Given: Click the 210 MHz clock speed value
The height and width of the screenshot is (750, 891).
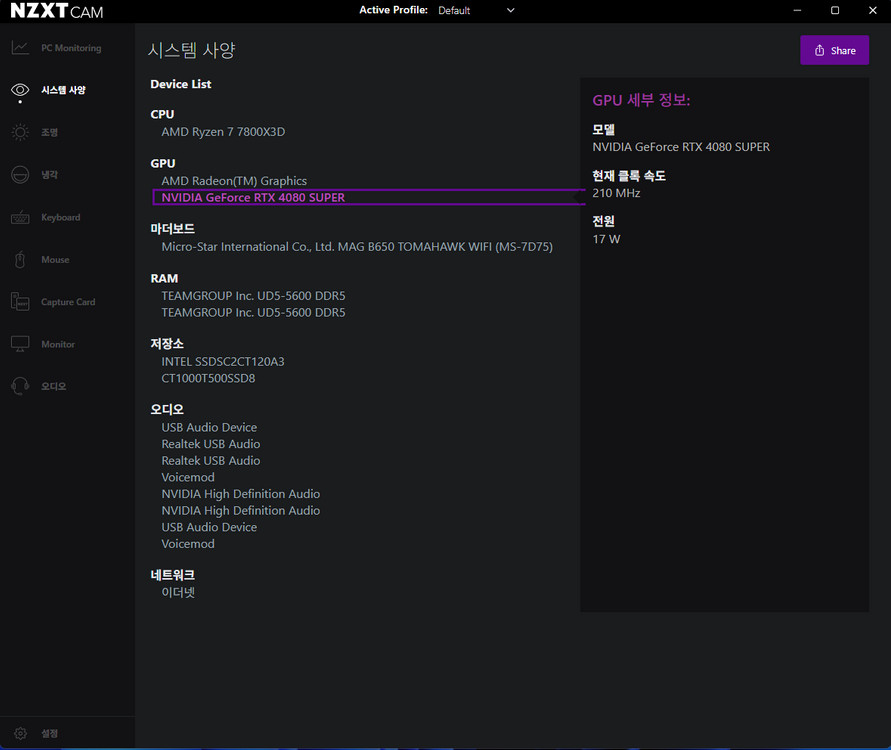Looking at the screenshot, I should 616,193.
